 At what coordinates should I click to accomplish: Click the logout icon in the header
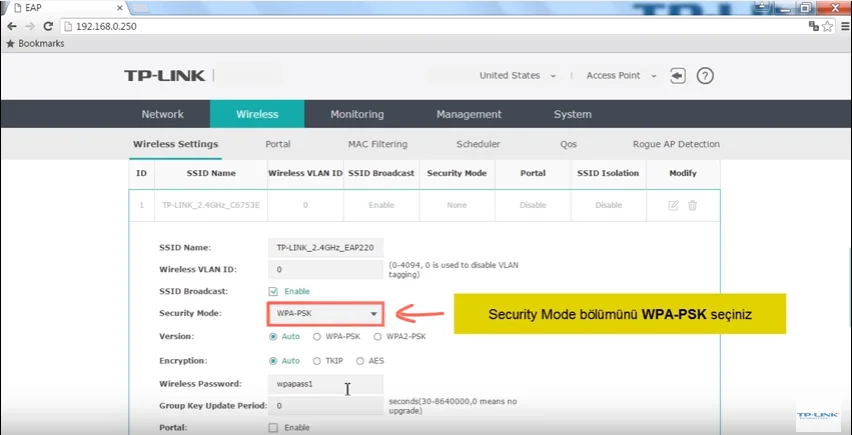tap(678, 76)
